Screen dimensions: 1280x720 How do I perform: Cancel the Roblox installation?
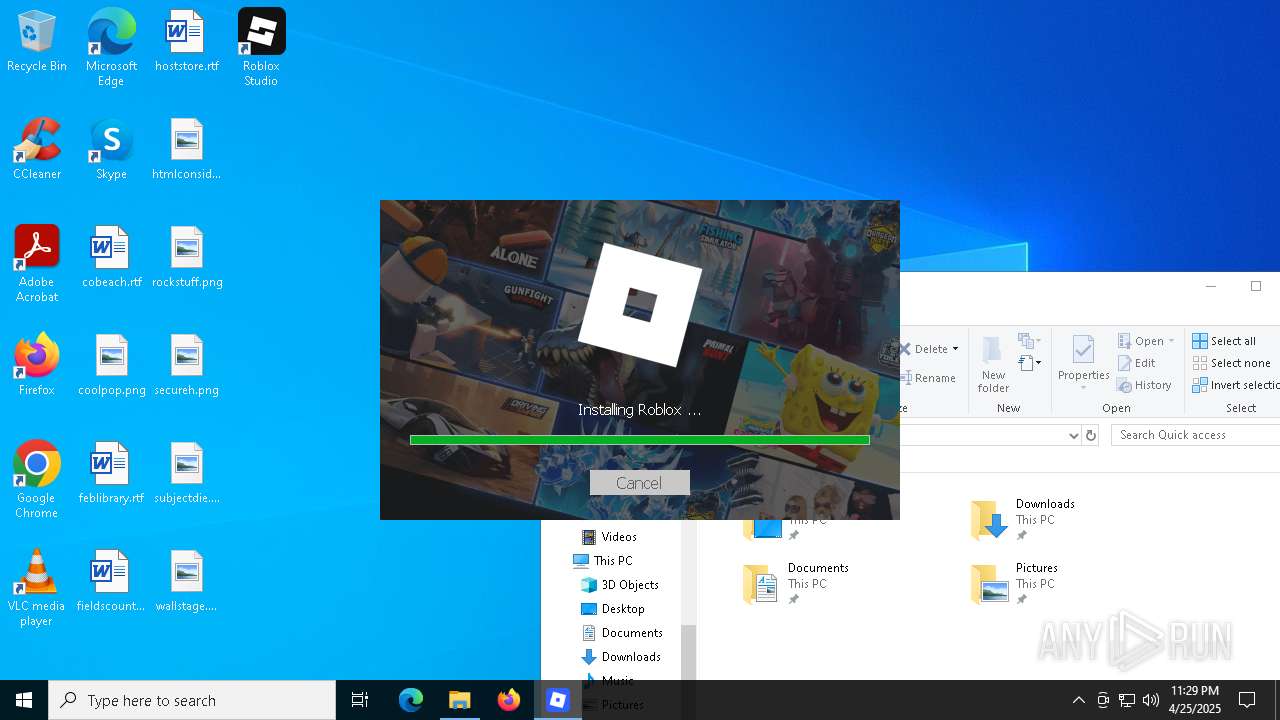639,483
